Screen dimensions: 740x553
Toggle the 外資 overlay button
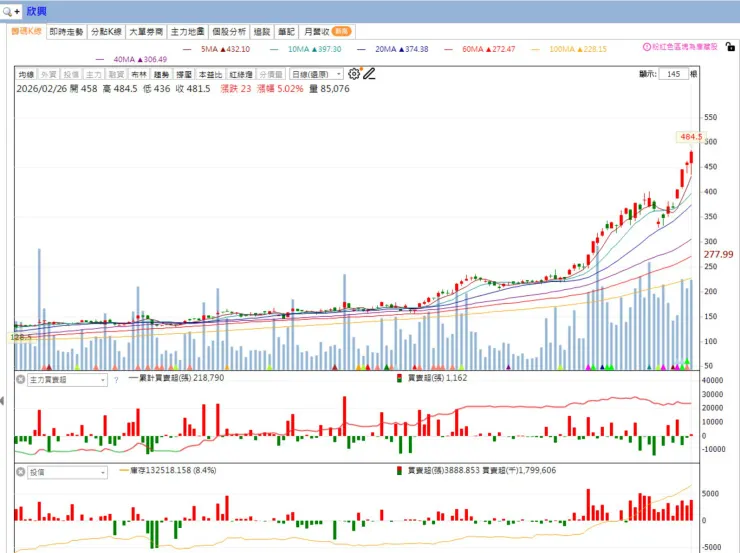pos(49,75)
